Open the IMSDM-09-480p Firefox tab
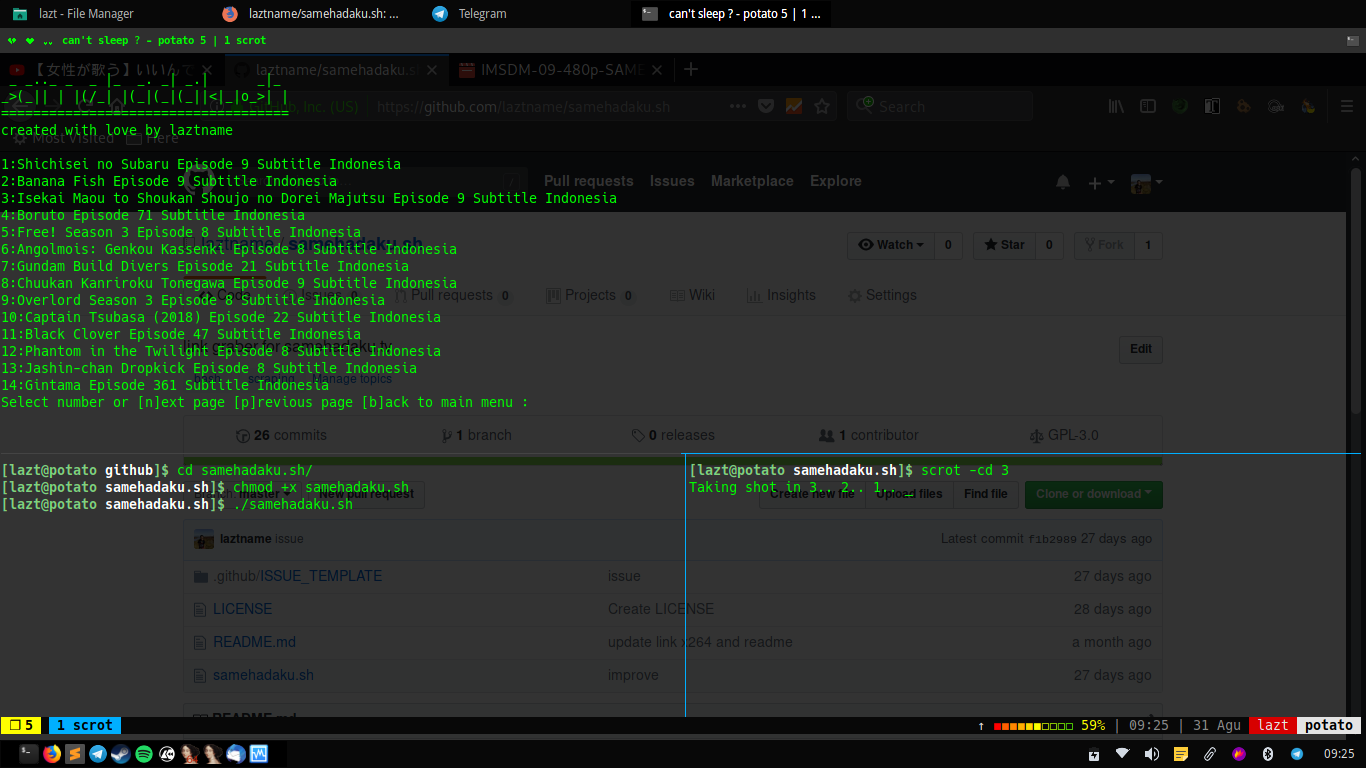The width and height of the screenshot is (1366, 768). point(562,70)
